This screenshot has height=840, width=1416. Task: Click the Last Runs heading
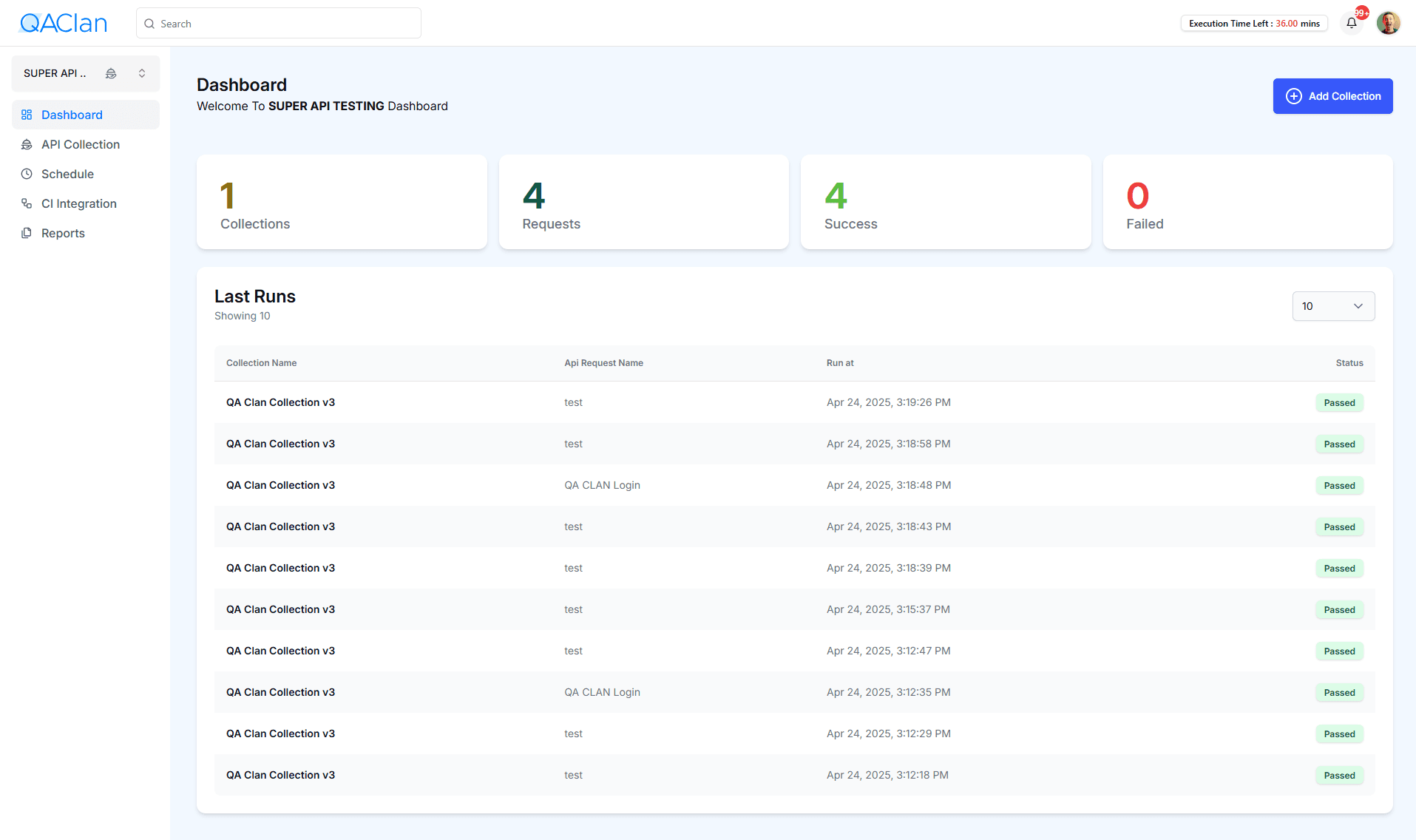pyautogui.click(x=254, y=297)
